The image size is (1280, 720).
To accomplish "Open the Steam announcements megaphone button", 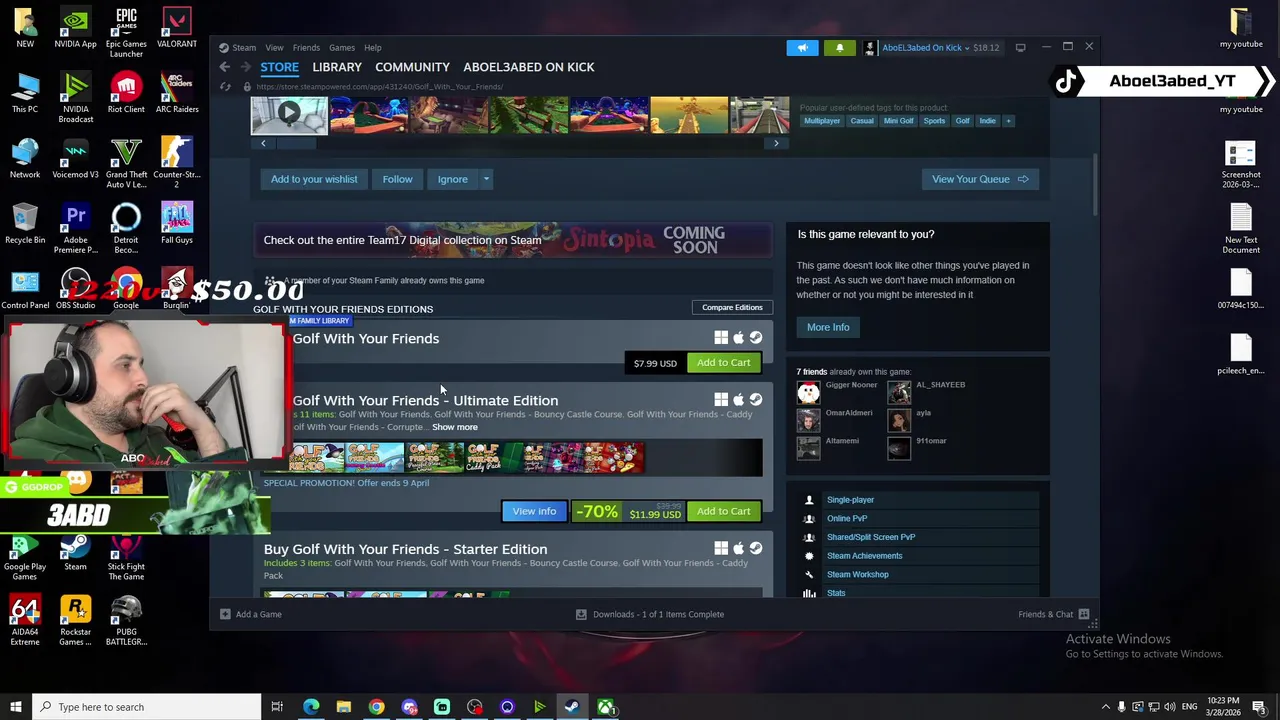I will point(803,47).
